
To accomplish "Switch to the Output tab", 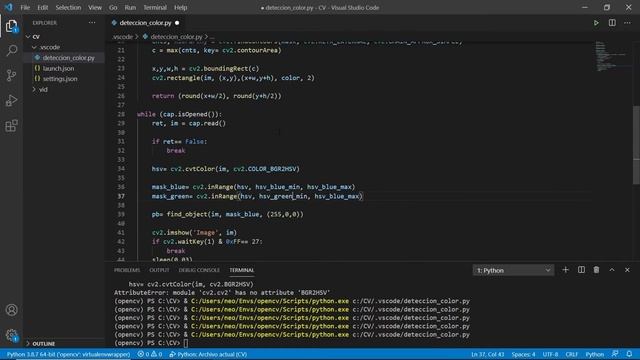I will click(x=159, y=270).
